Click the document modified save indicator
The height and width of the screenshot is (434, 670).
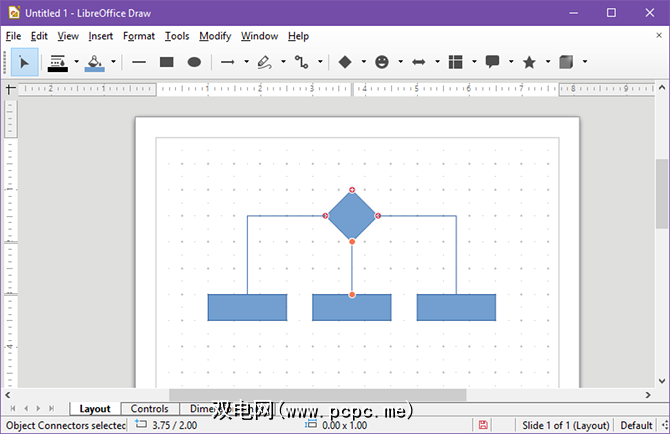(x=483, y=426)
